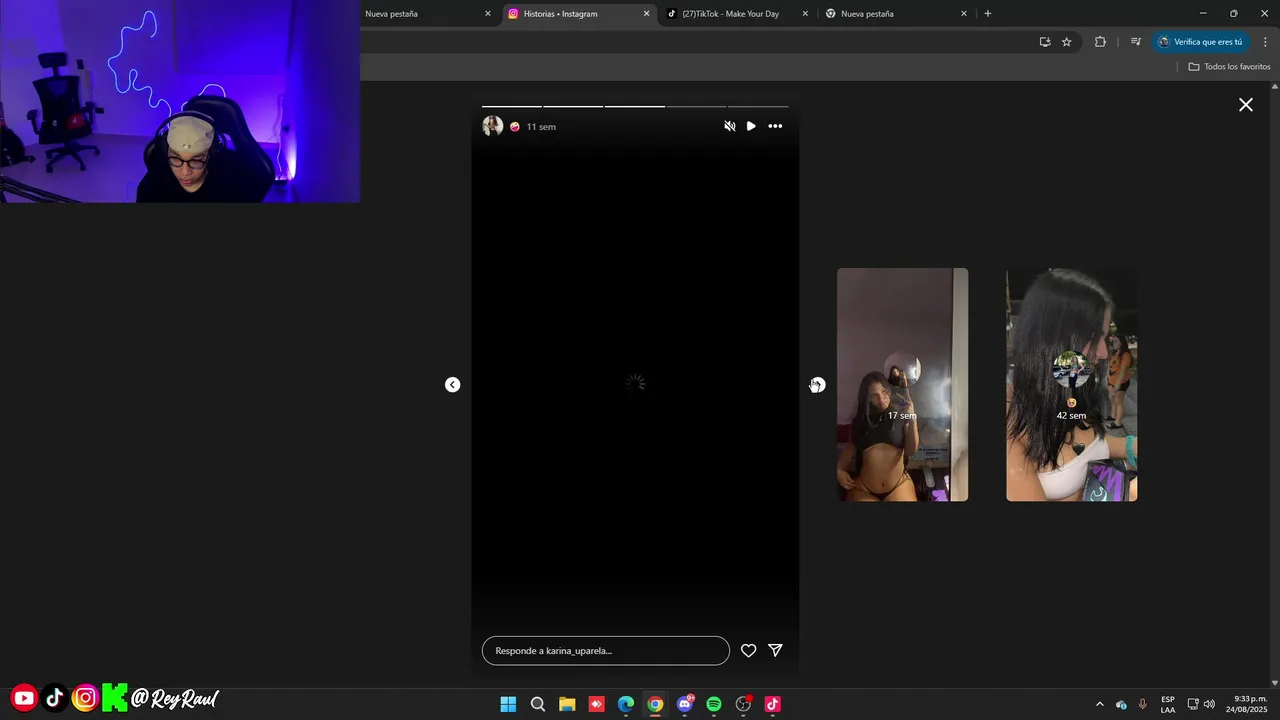The width and height of the screenshot is (1280, 720).
Task: Open File Explorer from the taskbar
Action: pyautogui.click(x=567, y=704)
